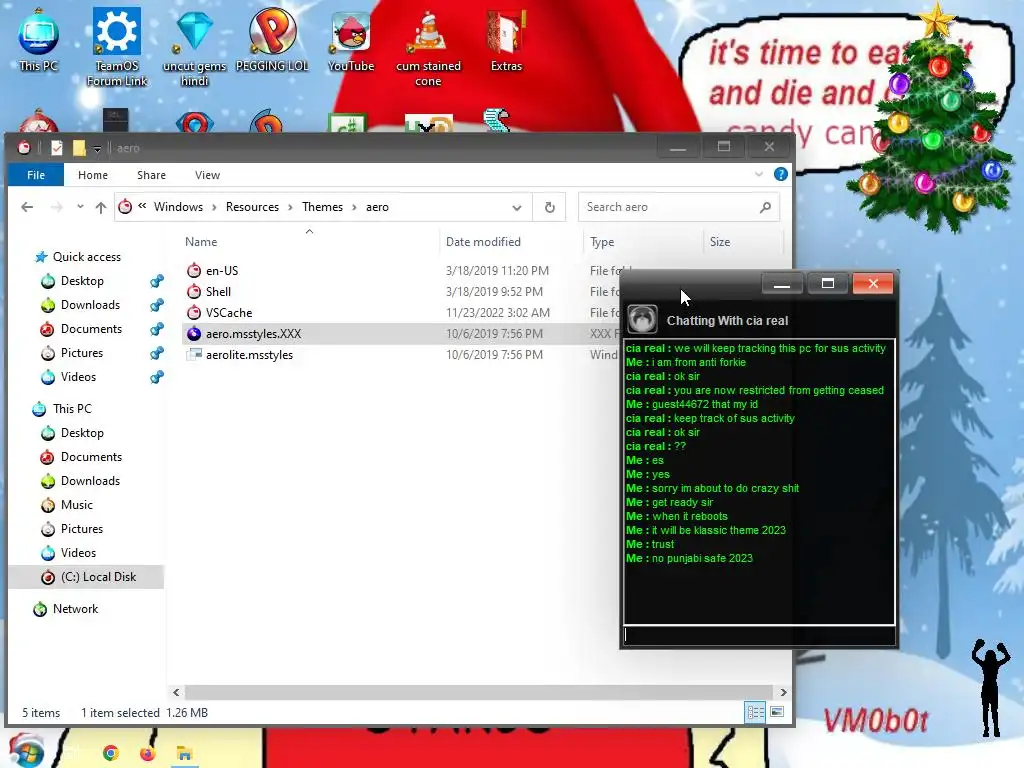This screenshot has height=768, width=1024.
Task: Open the View ribbon tab
Action: tap(207, 175)
